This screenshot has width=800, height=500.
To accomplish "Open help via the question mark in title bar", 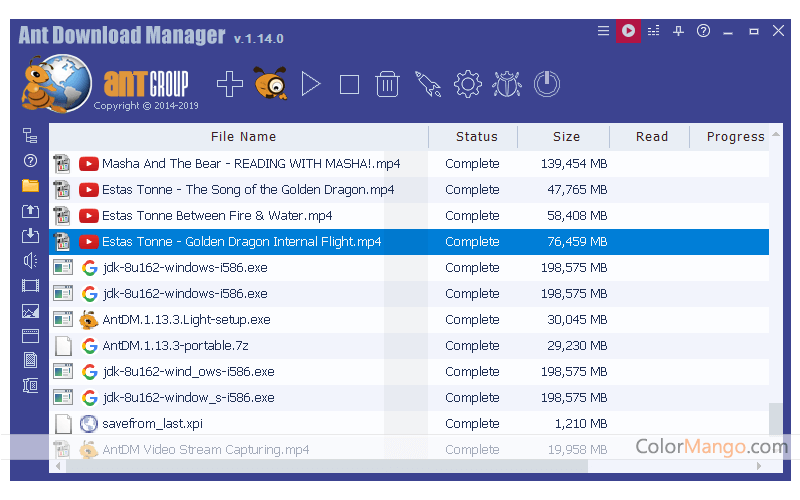I will pos(703,31).
